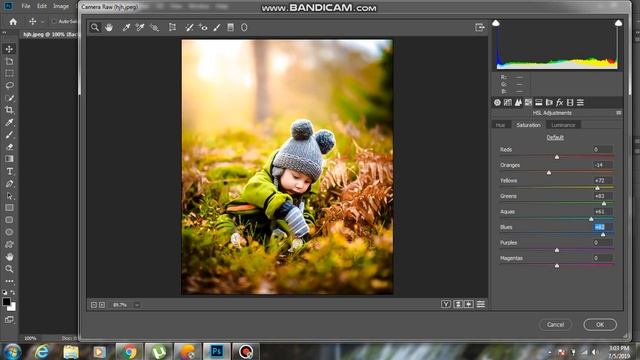
Task: Open the Presets panel icon
Action: (x=580, y=102)
